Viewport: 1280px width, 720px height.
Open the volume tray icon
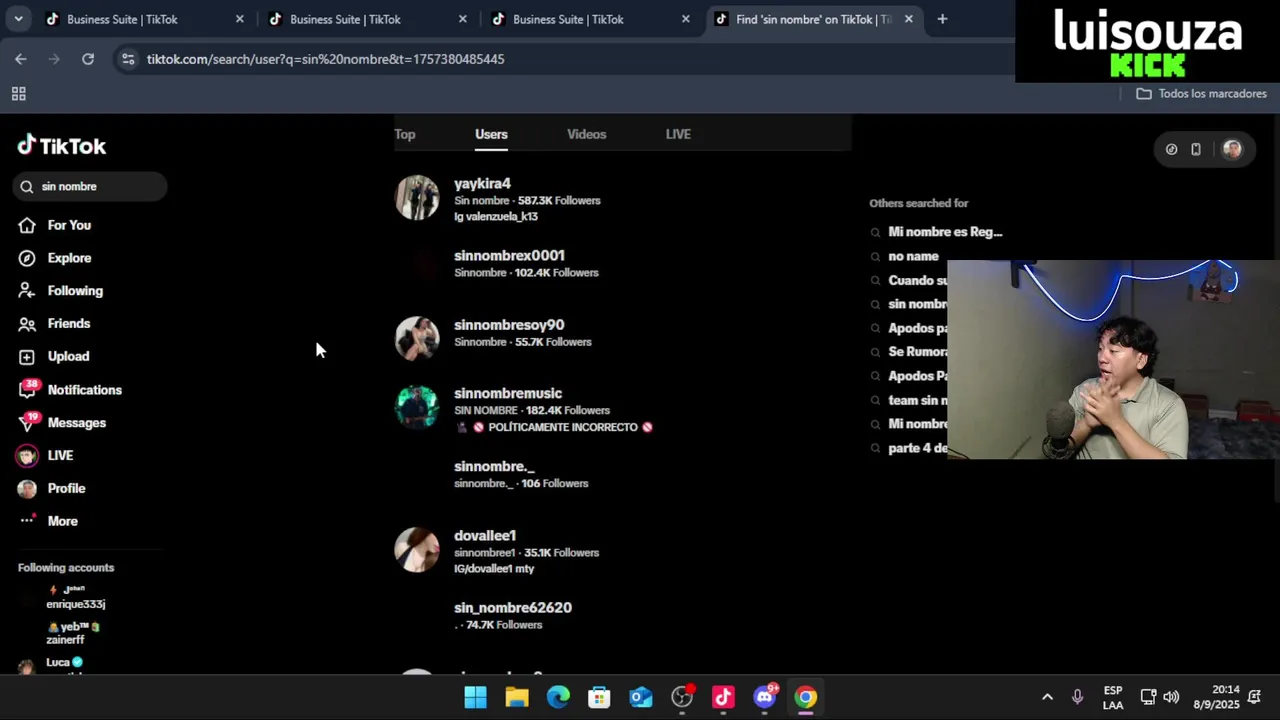[1171, 697]
